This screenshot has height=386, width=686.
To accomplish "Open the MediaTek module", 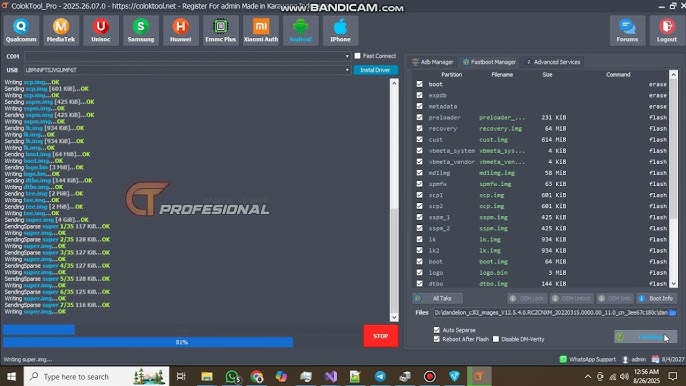I will [x=61, y=30].
